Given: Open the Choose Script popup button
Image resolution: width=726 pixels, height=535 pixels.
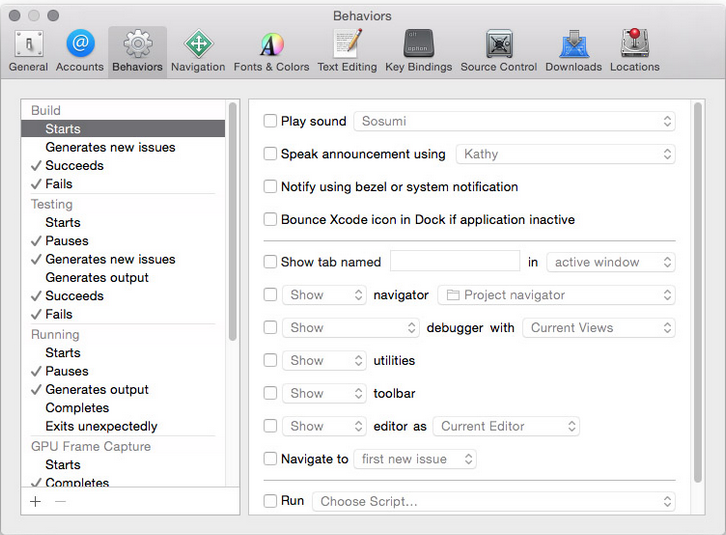Looking at the screenshot, I should tap(493, 501).
